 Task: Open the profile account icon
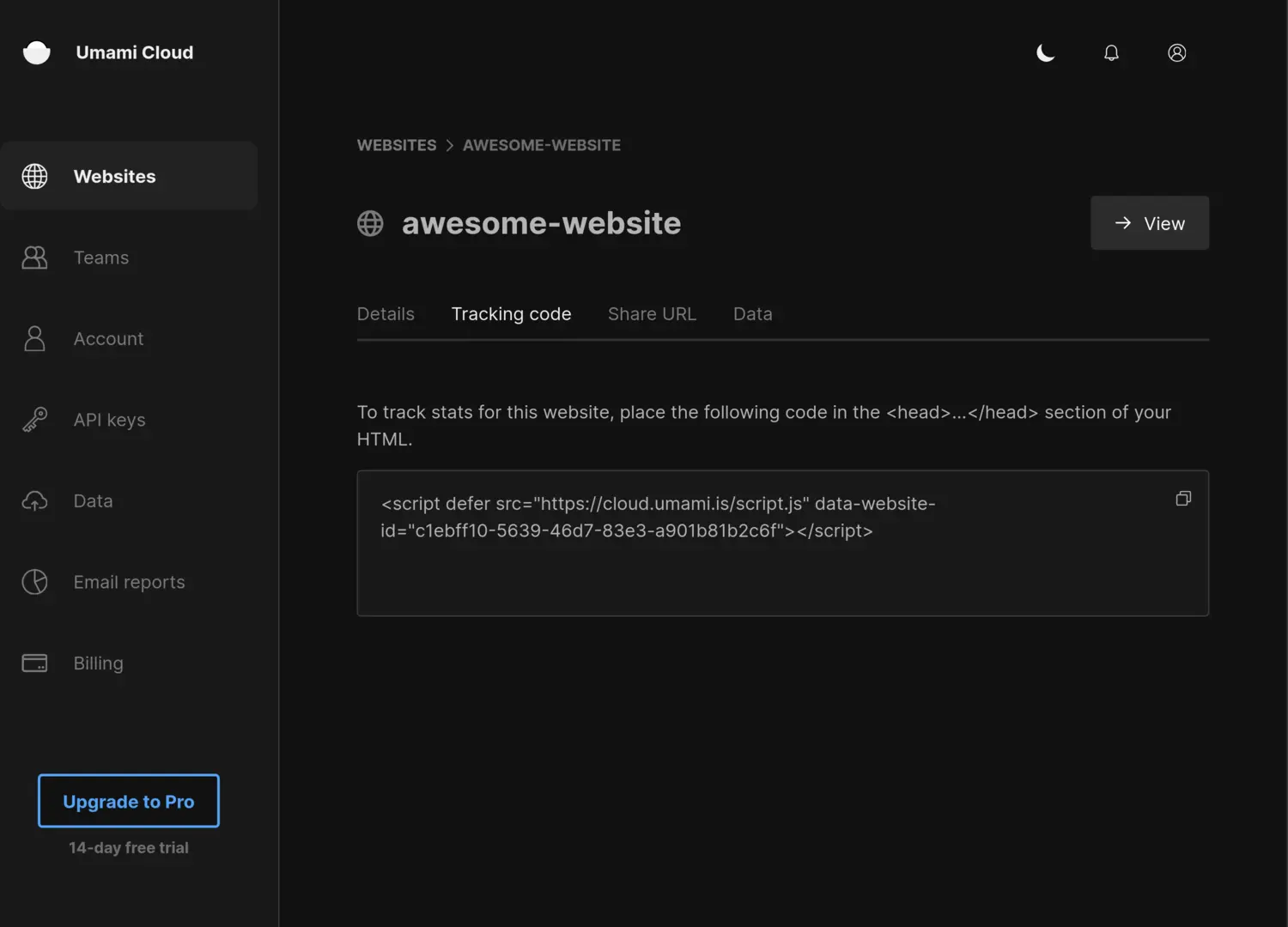coord(1177,52)
